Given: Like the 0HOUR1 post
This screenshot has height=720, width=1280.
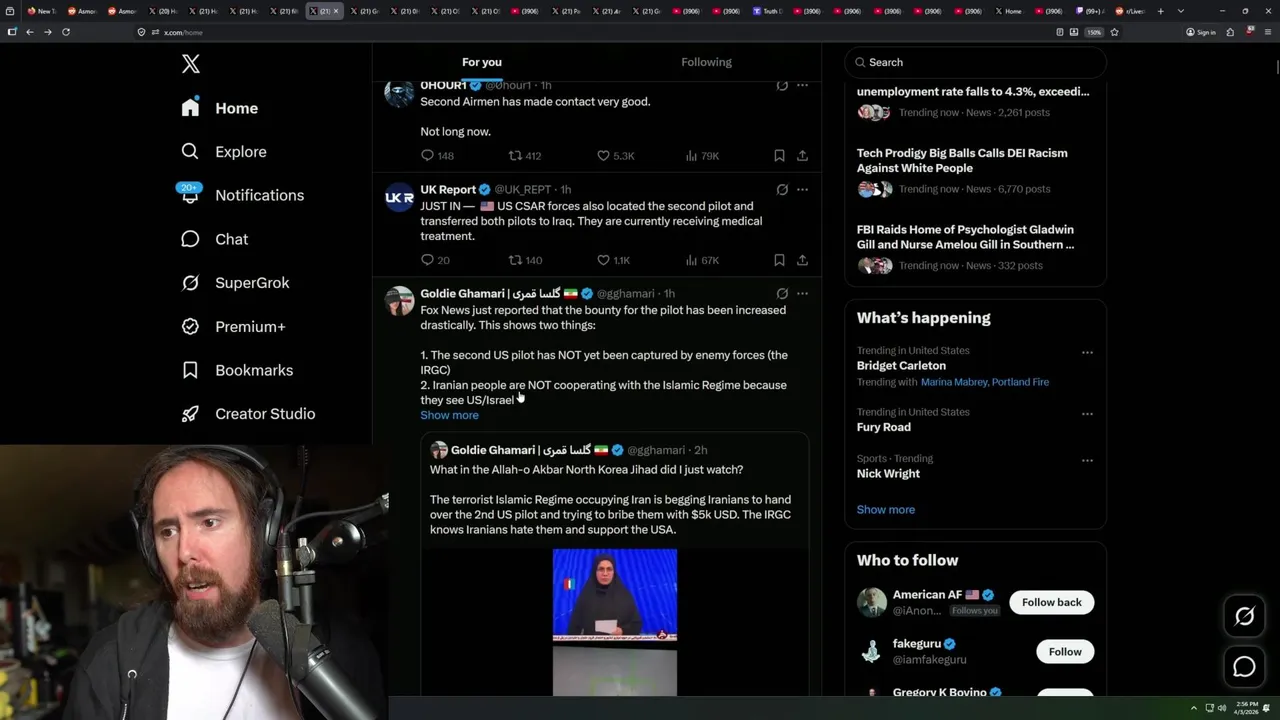Looking at the screenshot, I should (x=615, y=156).
